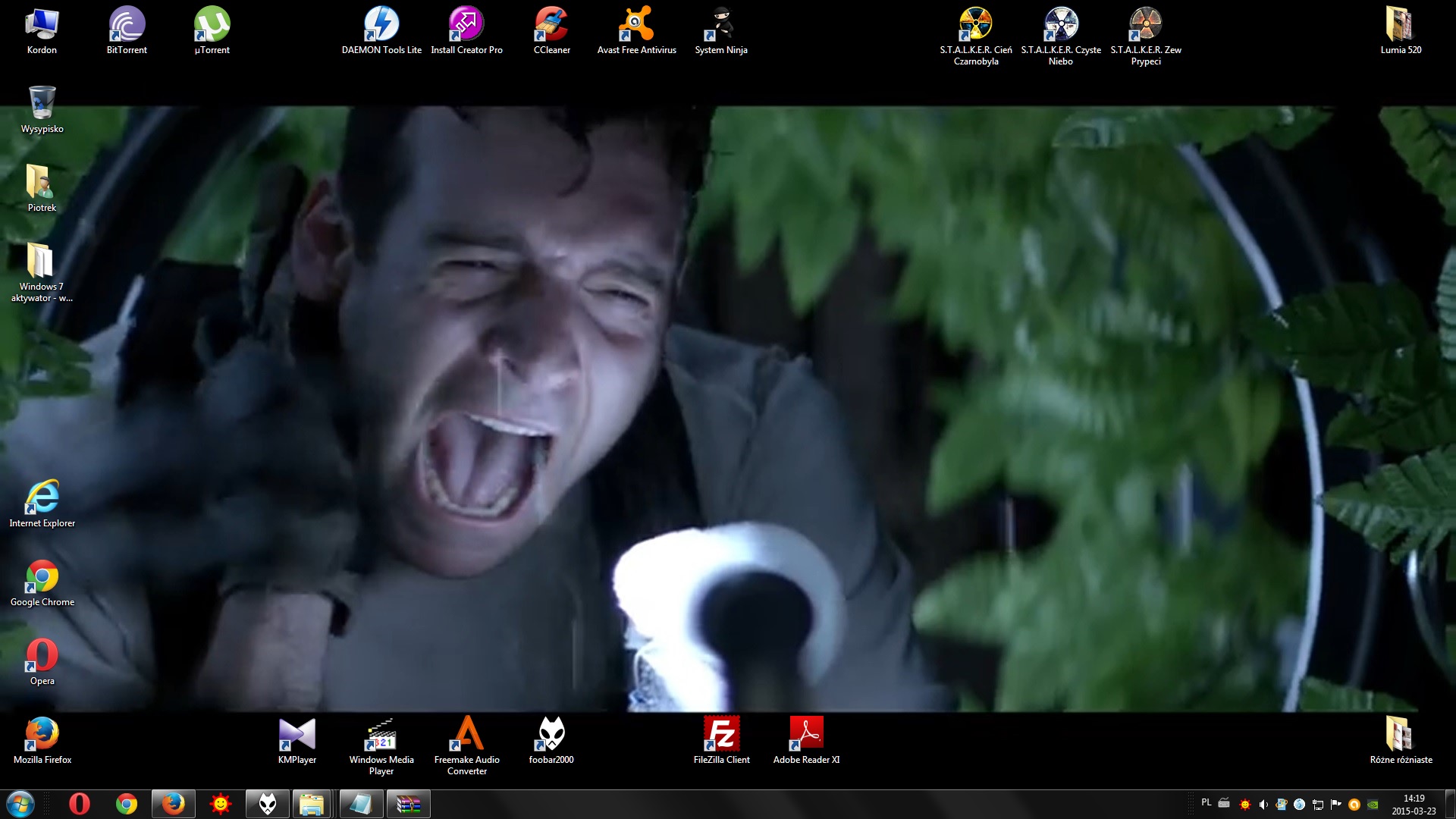Viewport: 1456px width, 819px height.
Task: Select S.T.A.L.K.E.R. Czyste Niebo game icon
Action: (x=1061, y=36)
